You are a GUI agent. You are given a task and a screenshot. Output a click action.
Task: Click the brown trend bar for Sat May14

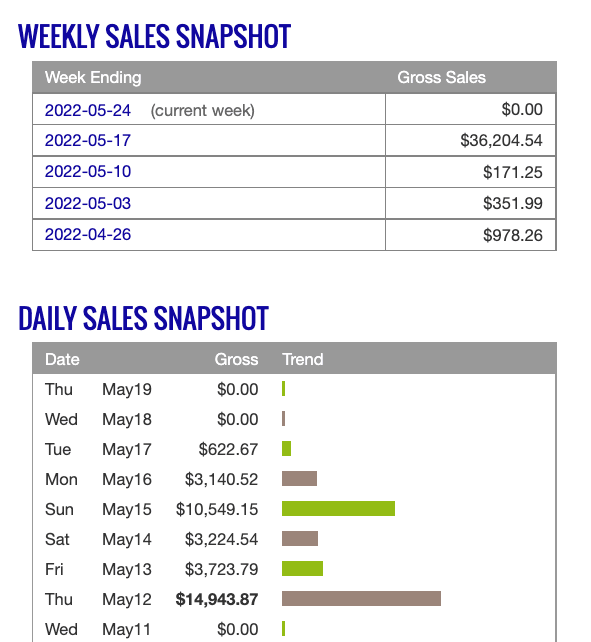click(x=300, y=538)
